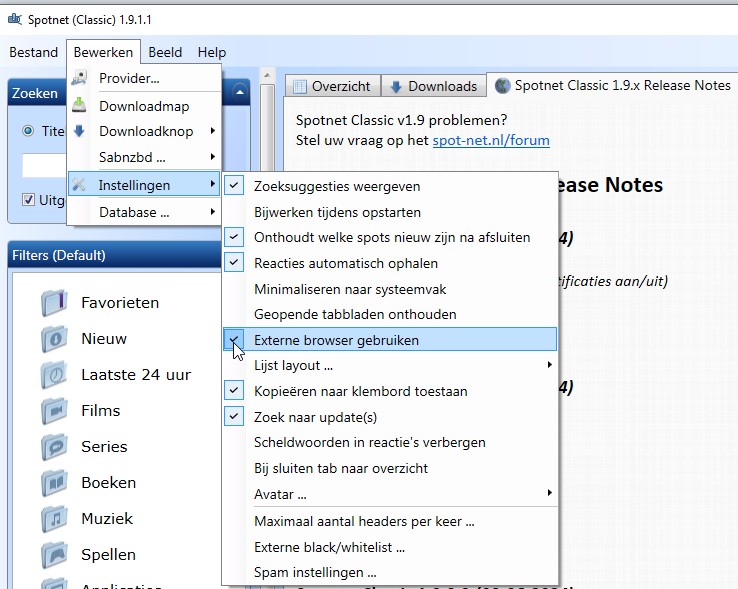
Task: Click the Filters (Default) panel header
Action: tap(115, 255)
